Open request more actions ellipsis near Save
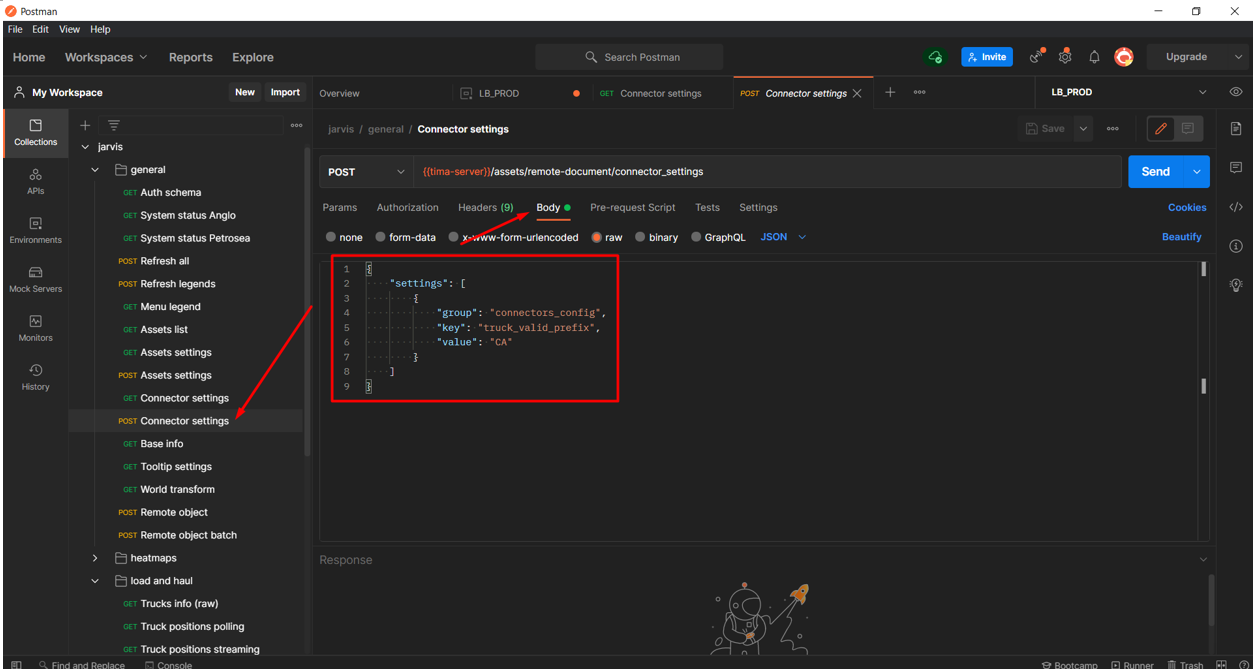Viewport: 1253px width, 669px height. (x=1112, y=128)
